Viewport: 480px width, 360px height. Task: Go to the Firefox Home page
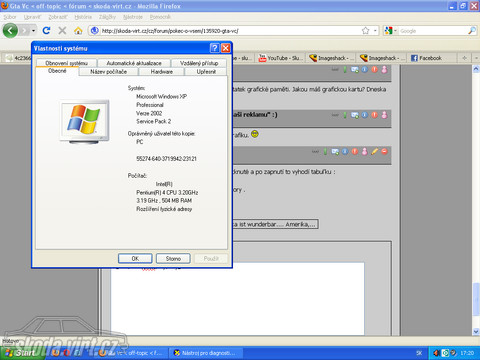pyautogui.click(x=78, y=31)
